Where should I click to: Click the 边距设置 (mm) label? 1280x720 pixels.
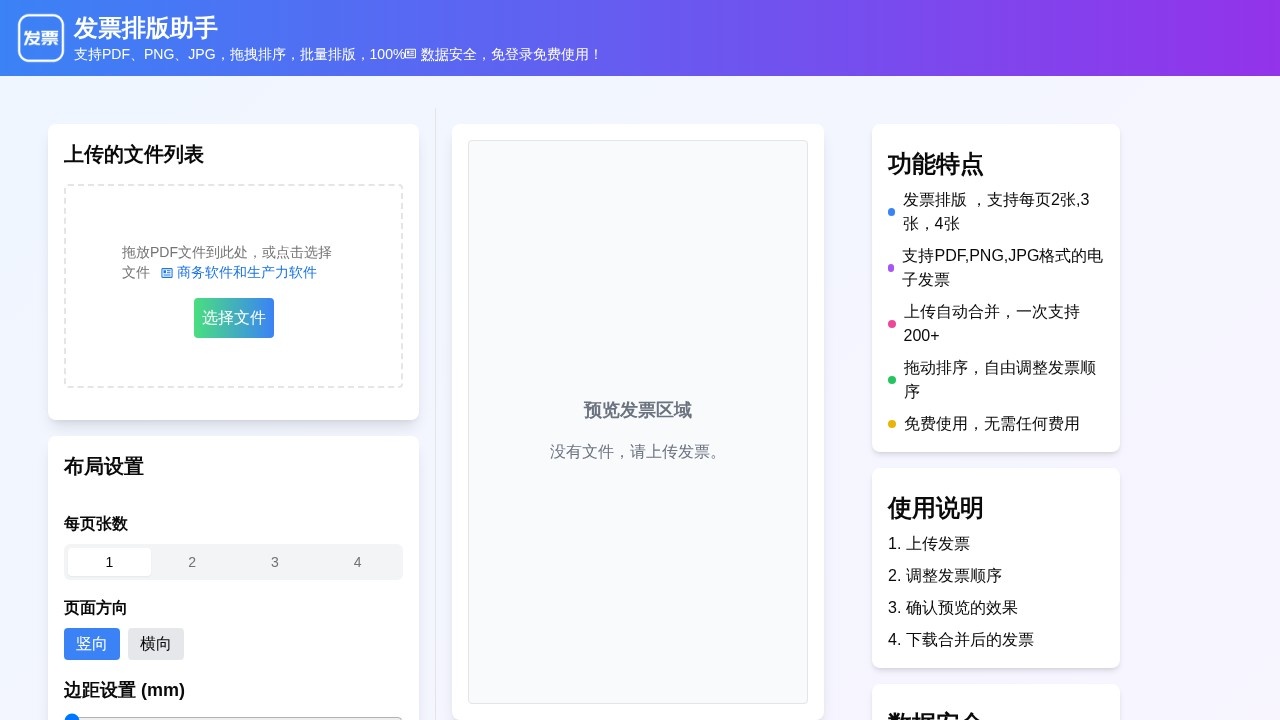click(125, 690)
